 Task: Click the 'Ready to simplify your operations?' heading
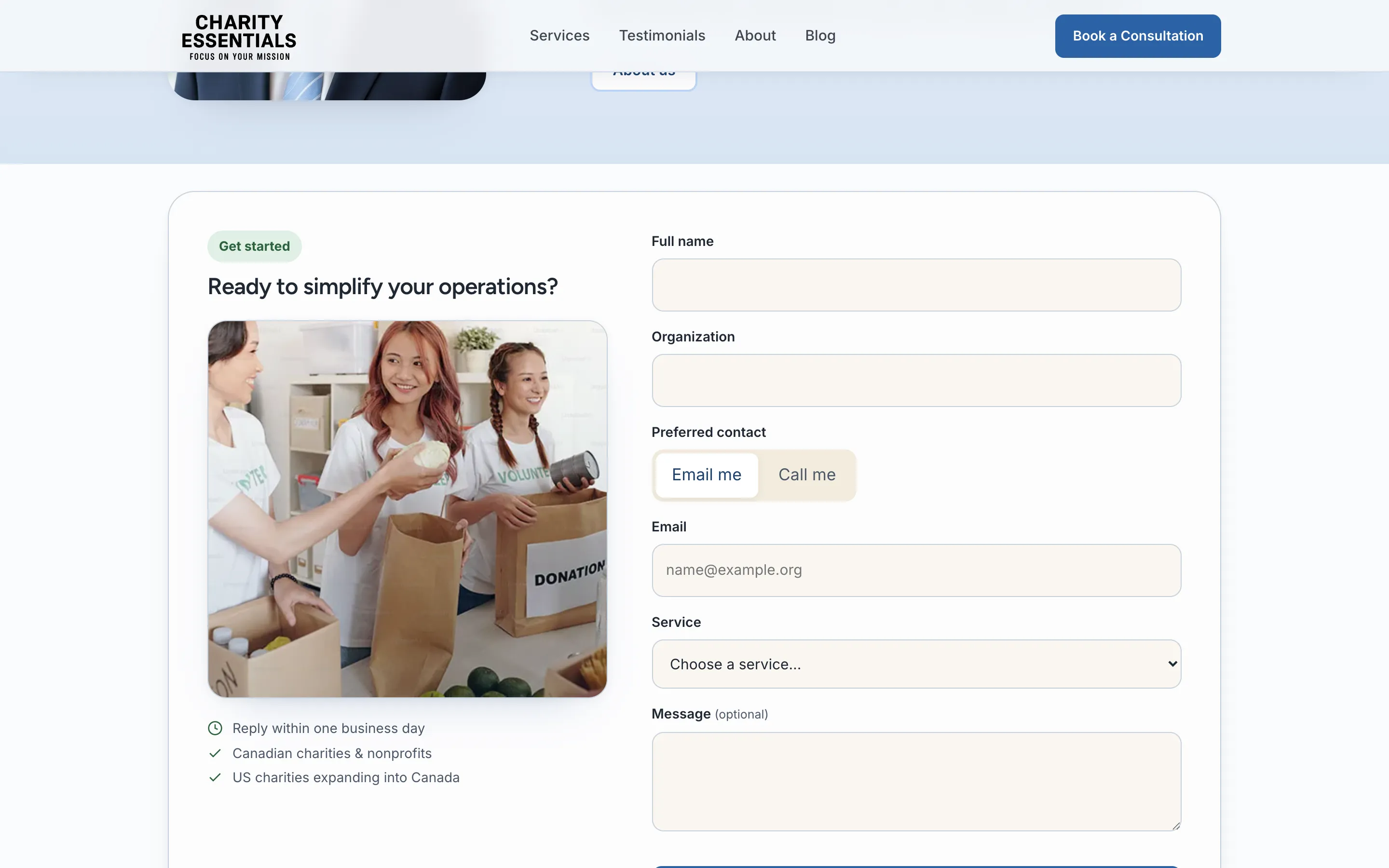click(382, 286)
